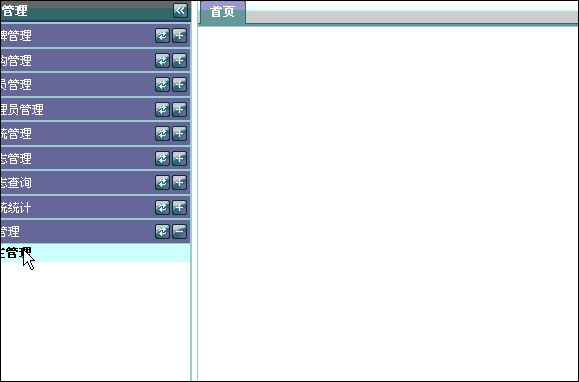Expand 统统计 panel with plus button

pos(179,207)
